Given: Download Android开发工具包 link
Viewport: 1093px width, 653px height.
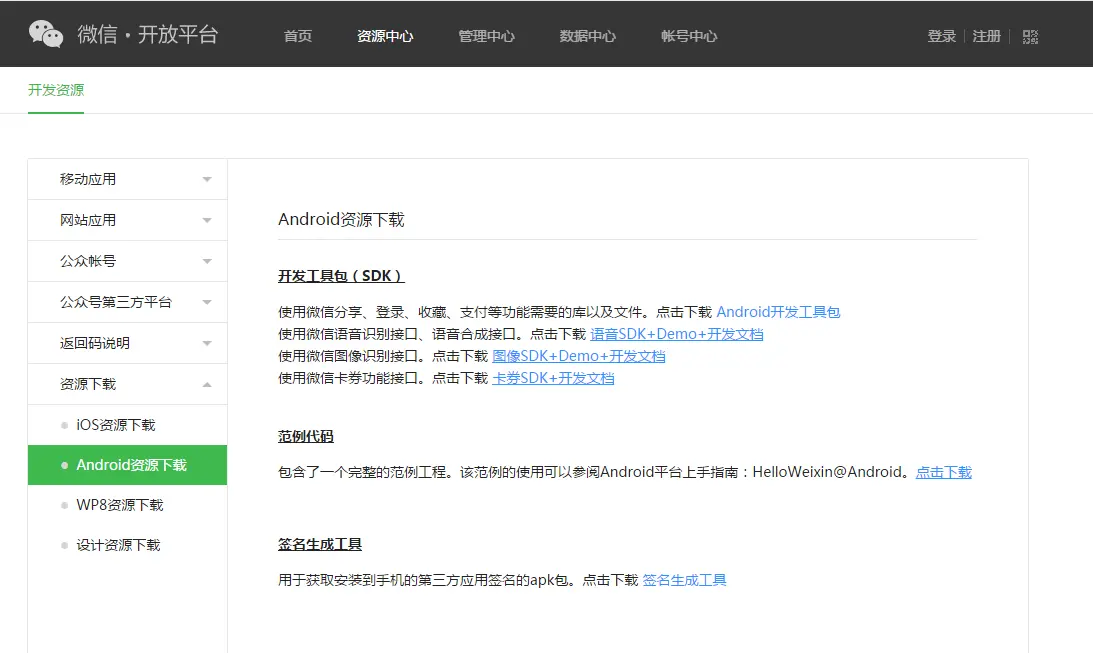Looking at the screenshot, I should 778,312.
